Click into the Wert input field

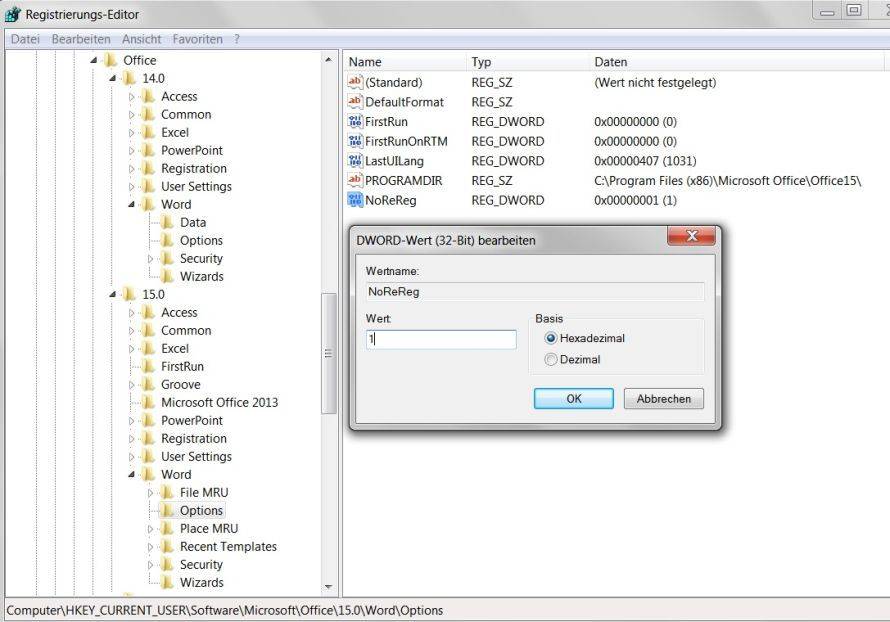click(441, 339)
